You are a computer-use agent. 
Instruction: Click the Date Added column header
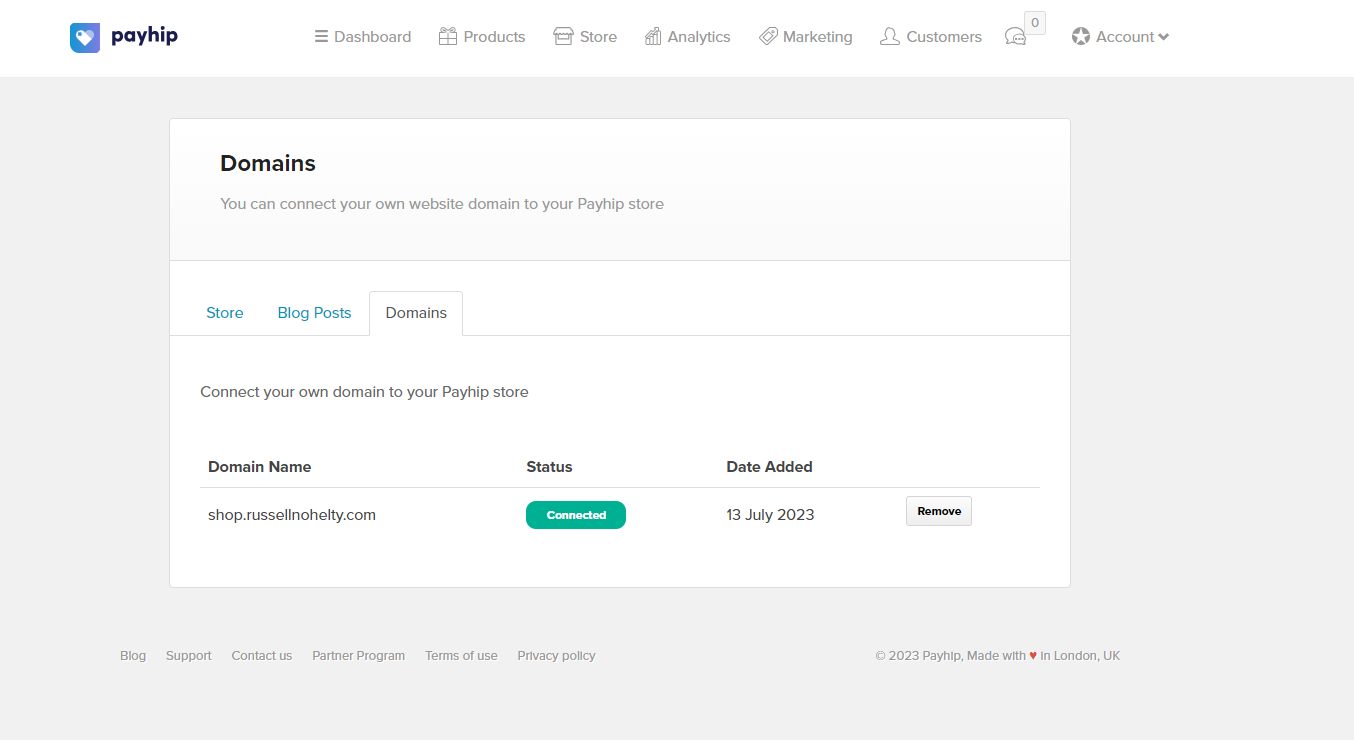(x=769, y=467)
